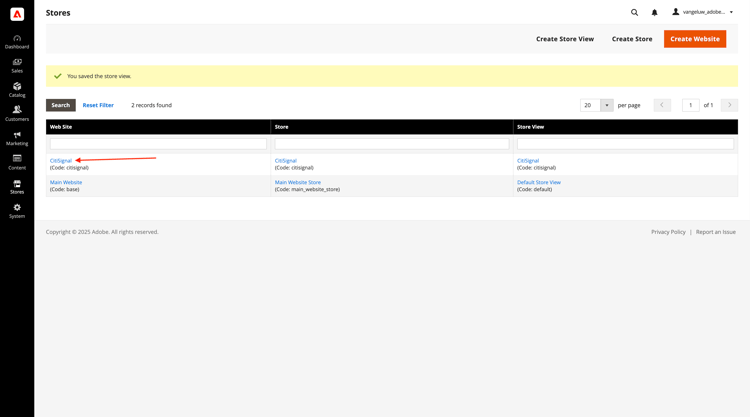750x417 pixels.
Task: Open the per page count dropdown
Action: (x=607, y=105)
